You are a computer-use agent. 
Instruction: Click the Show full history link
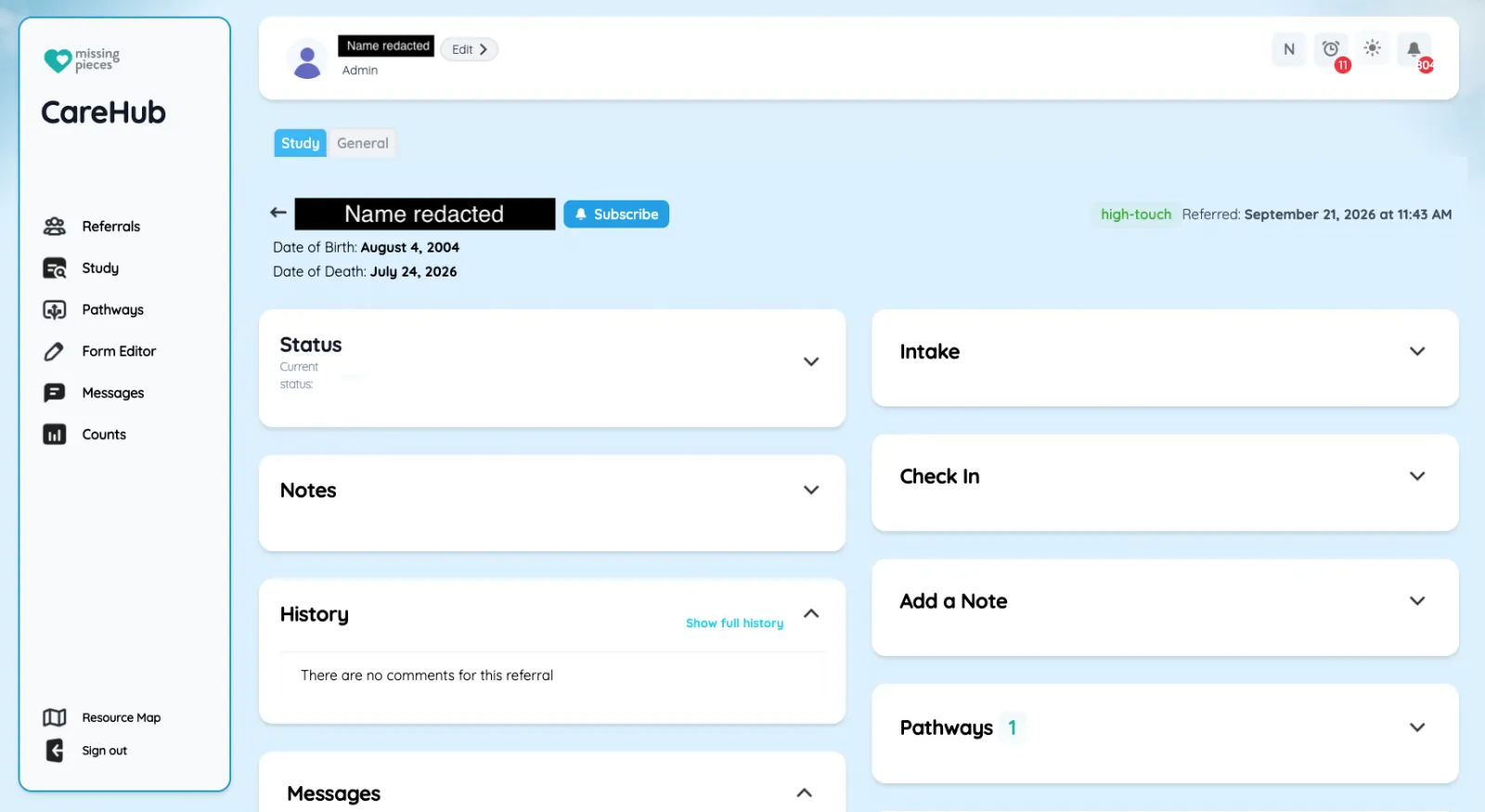(x=734, y=623)
